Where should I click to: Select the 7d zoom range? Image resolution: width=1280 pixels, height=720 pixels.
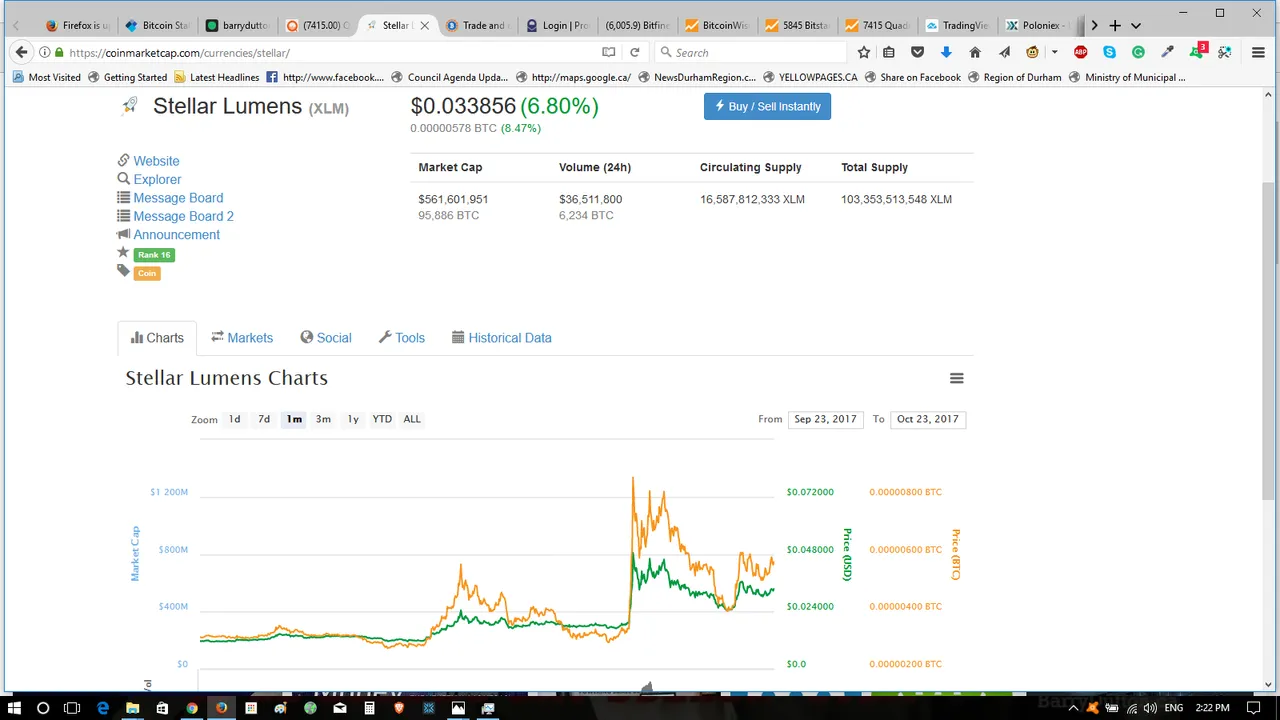click(264, 419)
